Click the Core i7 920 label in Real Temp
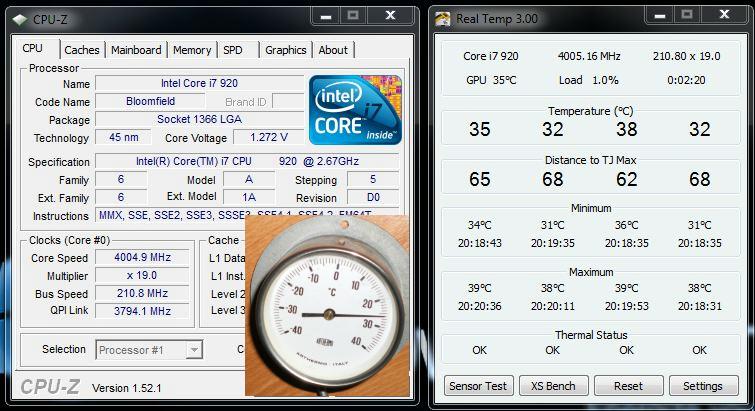The height and width of the screenshot is (411, 755). pos(491,56)
